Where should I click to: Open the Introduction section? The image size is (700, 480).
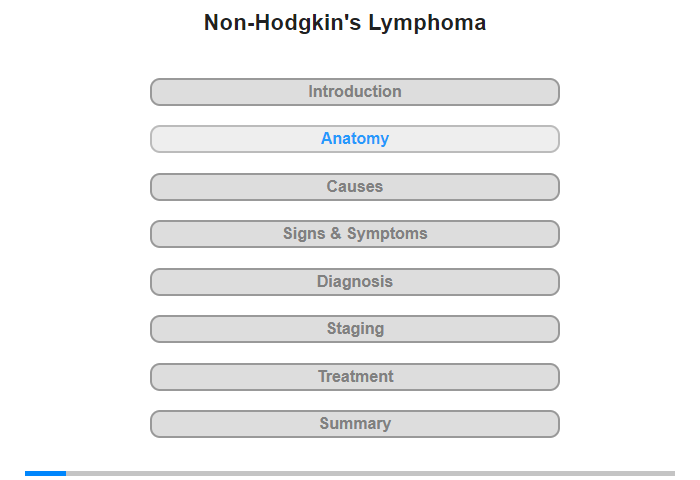click(354, 92)
